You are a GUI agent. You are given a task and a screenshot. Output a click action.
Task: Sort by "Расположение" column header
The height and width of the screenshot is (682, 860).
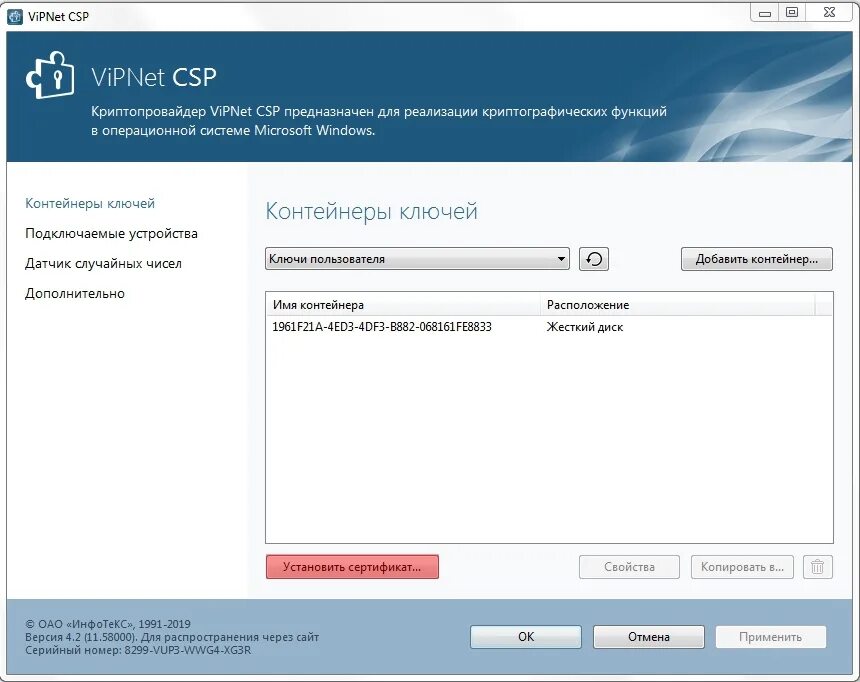point(678,305)
